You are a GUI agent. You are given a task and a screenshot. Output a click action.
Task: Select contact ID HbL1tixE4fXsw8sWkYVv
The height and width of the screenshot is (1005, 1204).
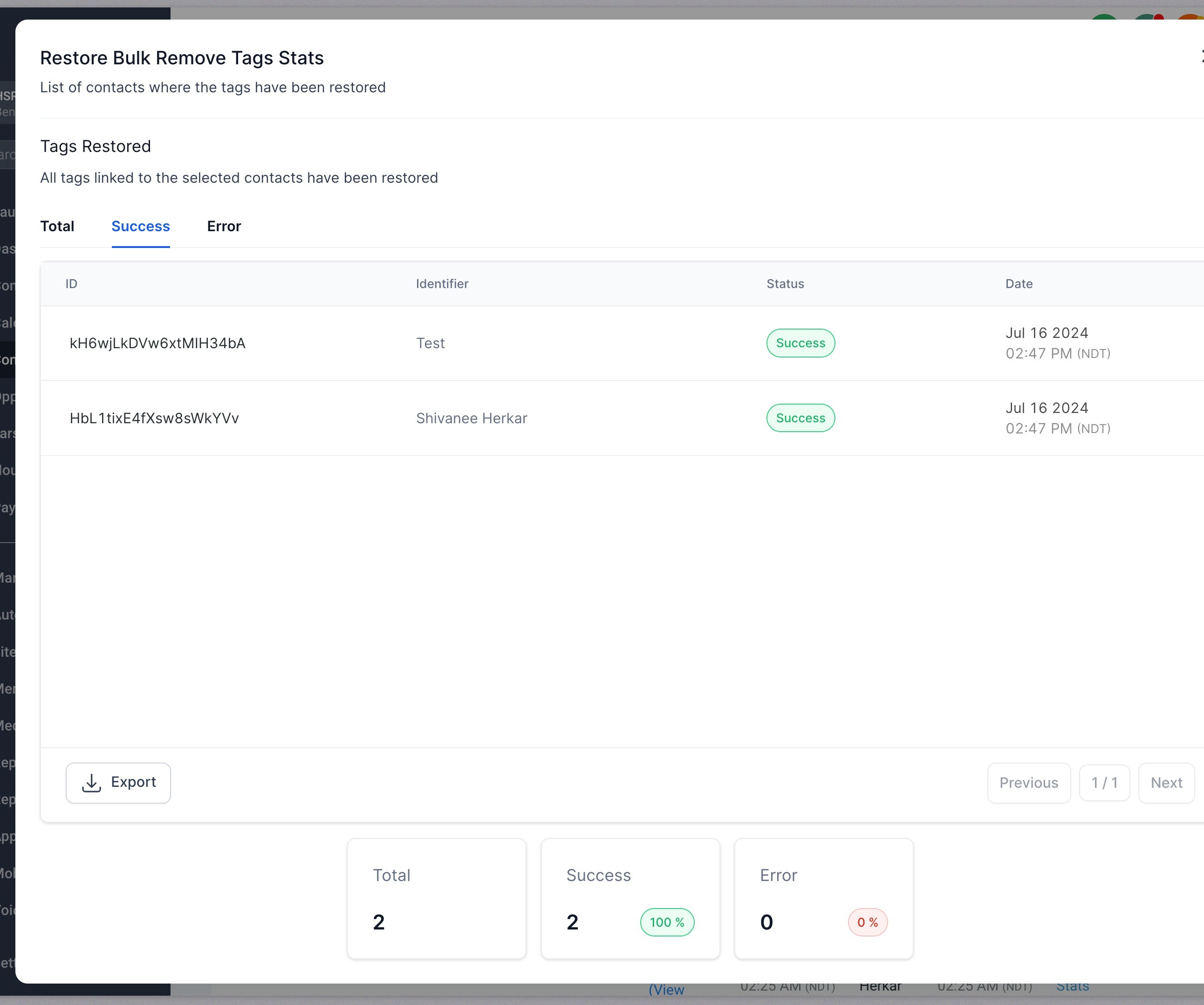point(154,418)
